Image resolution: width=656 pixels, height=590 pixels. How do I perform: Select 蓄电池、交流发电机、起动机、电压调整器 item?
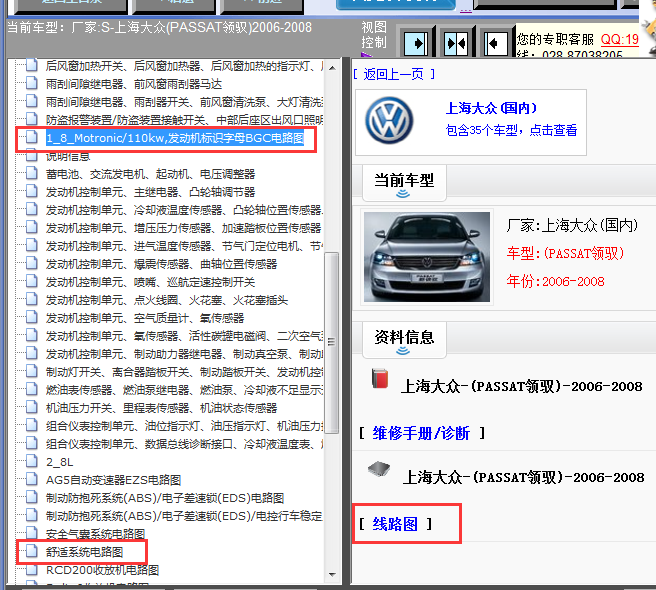pos(150,174)
